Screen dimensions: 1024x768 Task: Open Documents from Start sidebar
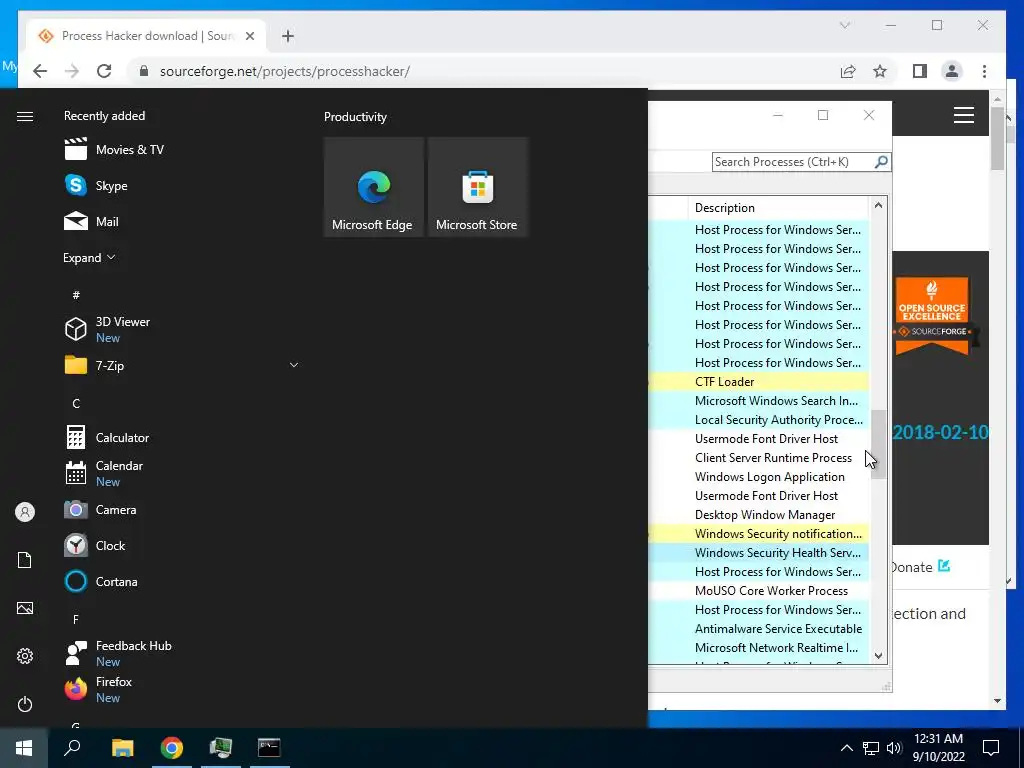[x=25, y=560]
